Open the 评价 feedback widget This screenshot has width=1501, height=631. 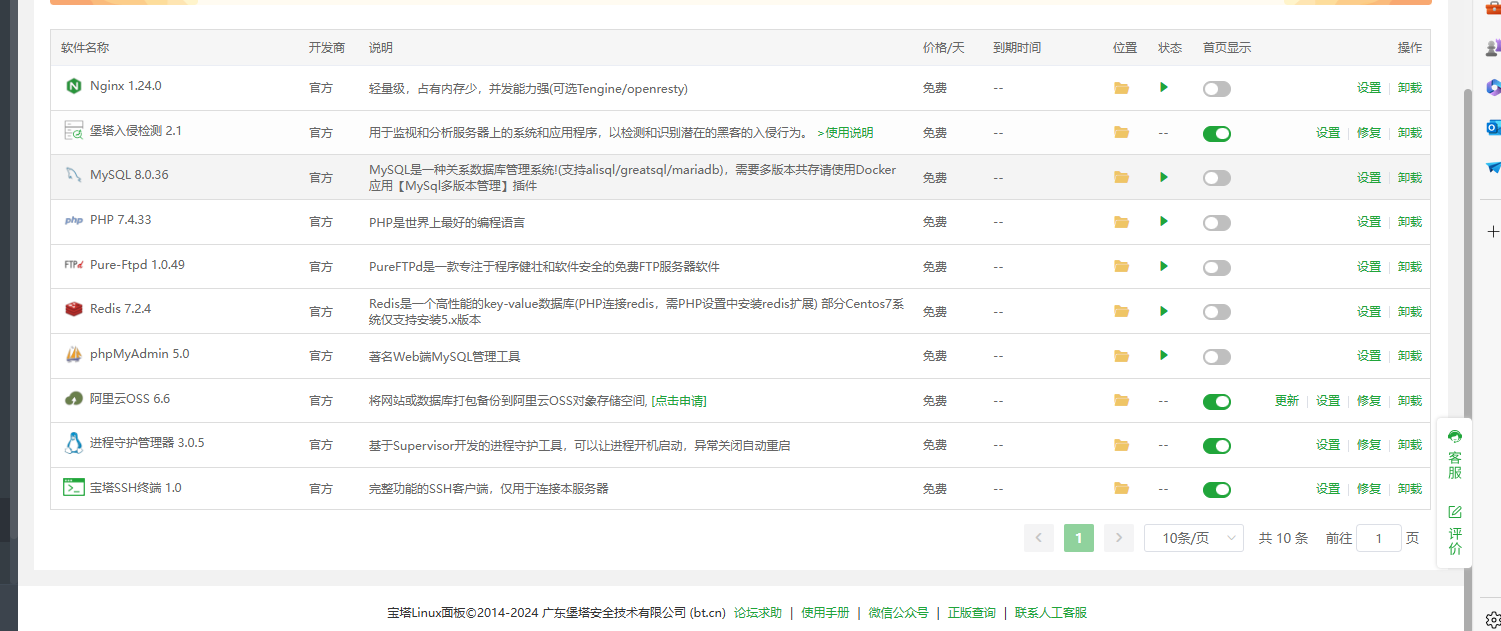point(1455,530)
